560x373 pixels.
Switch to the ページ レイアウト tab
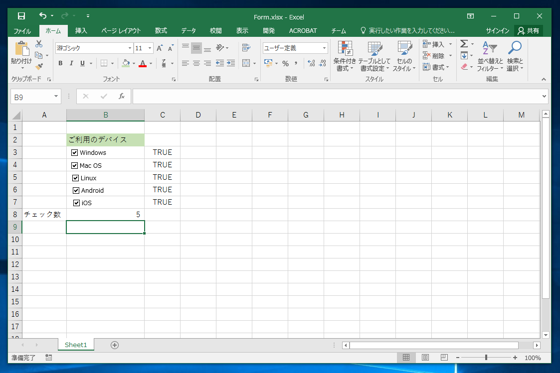pos(121,31)
